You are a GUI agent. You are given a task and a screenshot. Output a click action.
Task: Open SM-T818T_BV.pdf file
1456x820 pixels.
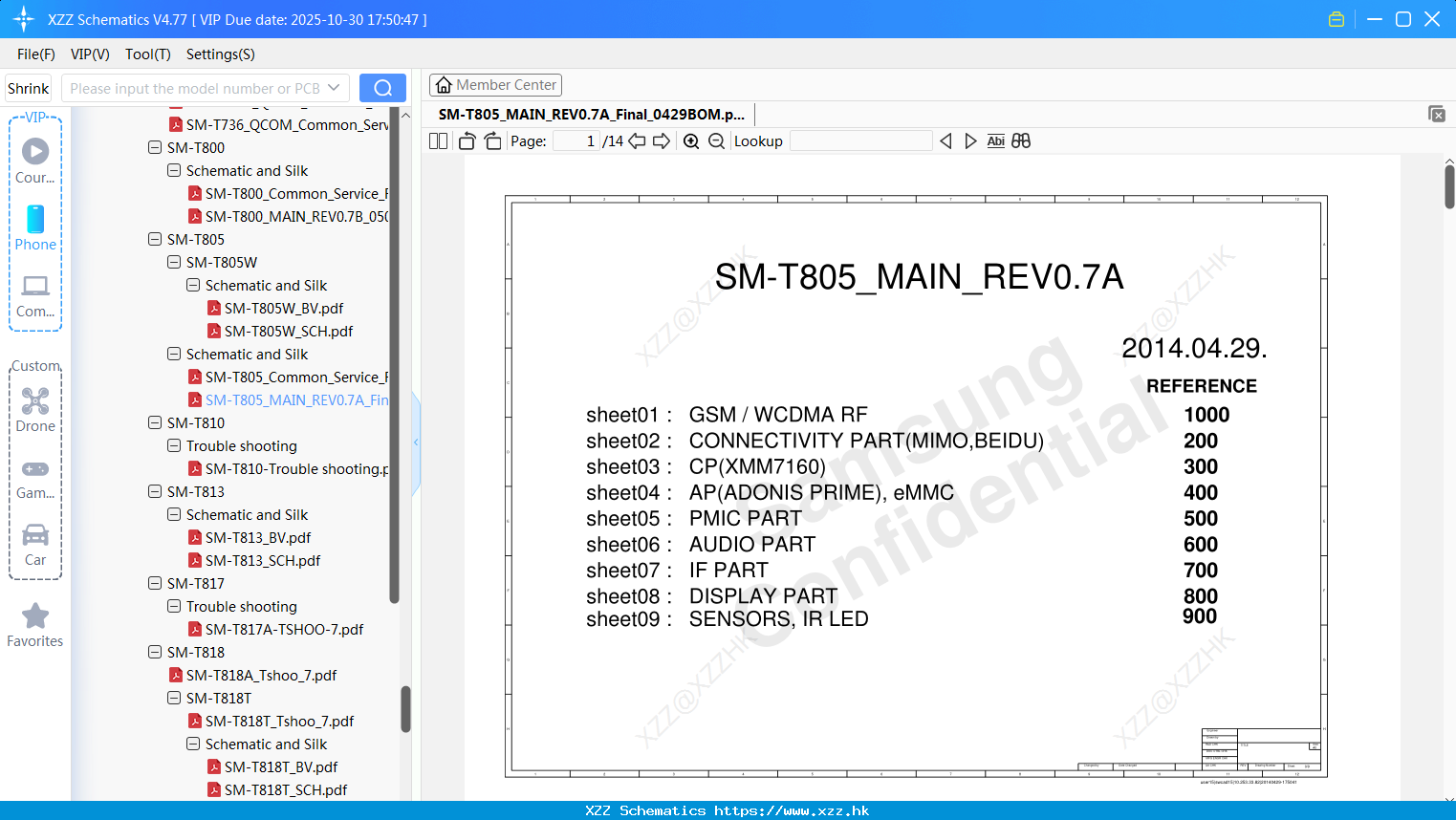pyautogui.click(x=281, y=766)
